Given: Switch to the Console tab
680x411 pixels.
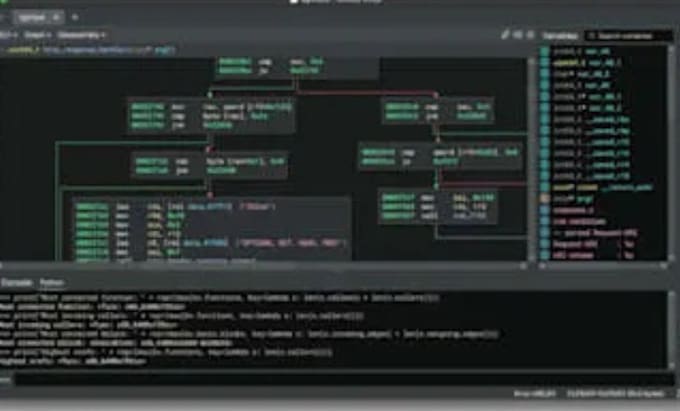Looking at the screenshot, I should [16, 283].
